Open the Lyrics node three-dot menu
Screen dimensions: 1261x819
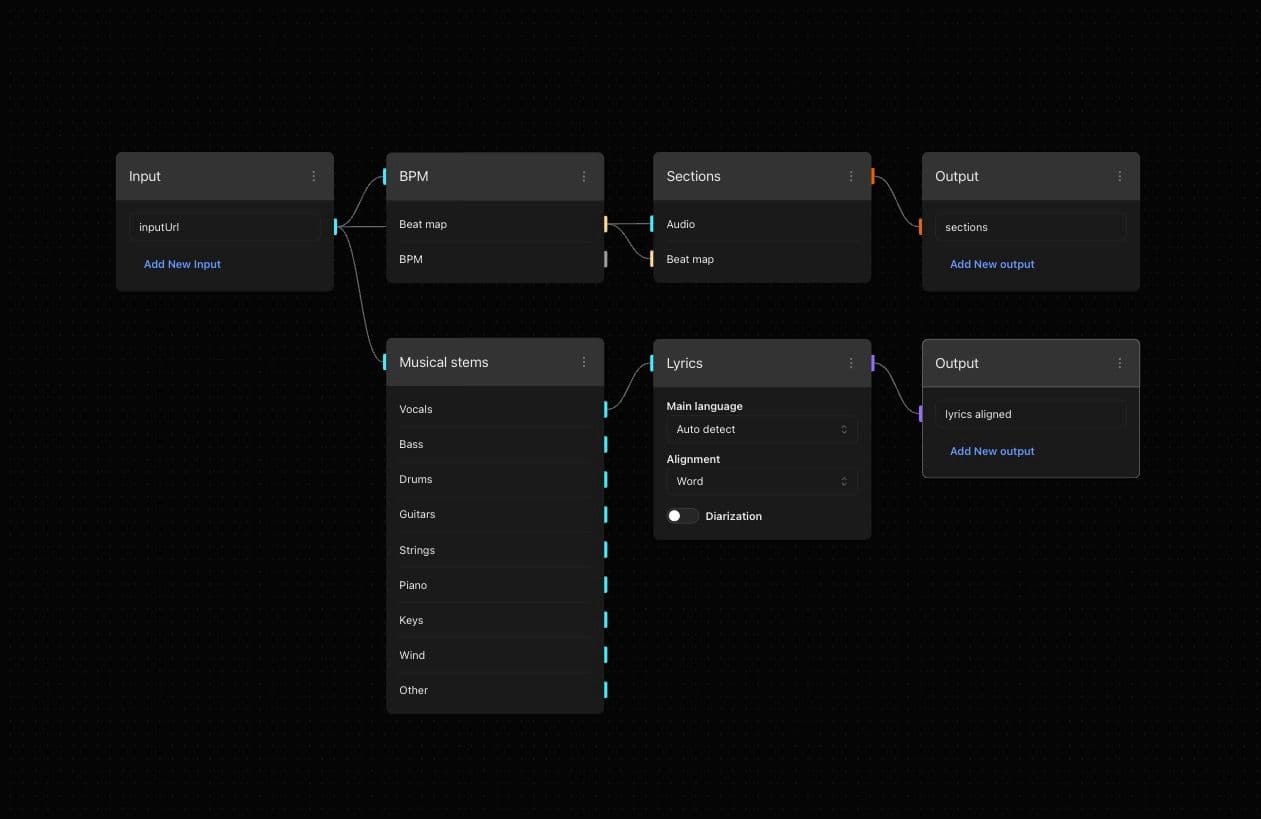tap(851, 363)
